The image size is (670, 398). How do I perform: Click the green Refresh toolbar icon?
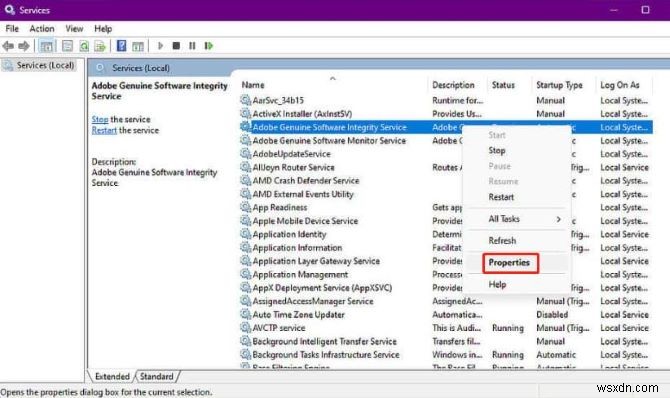(84, 46)
